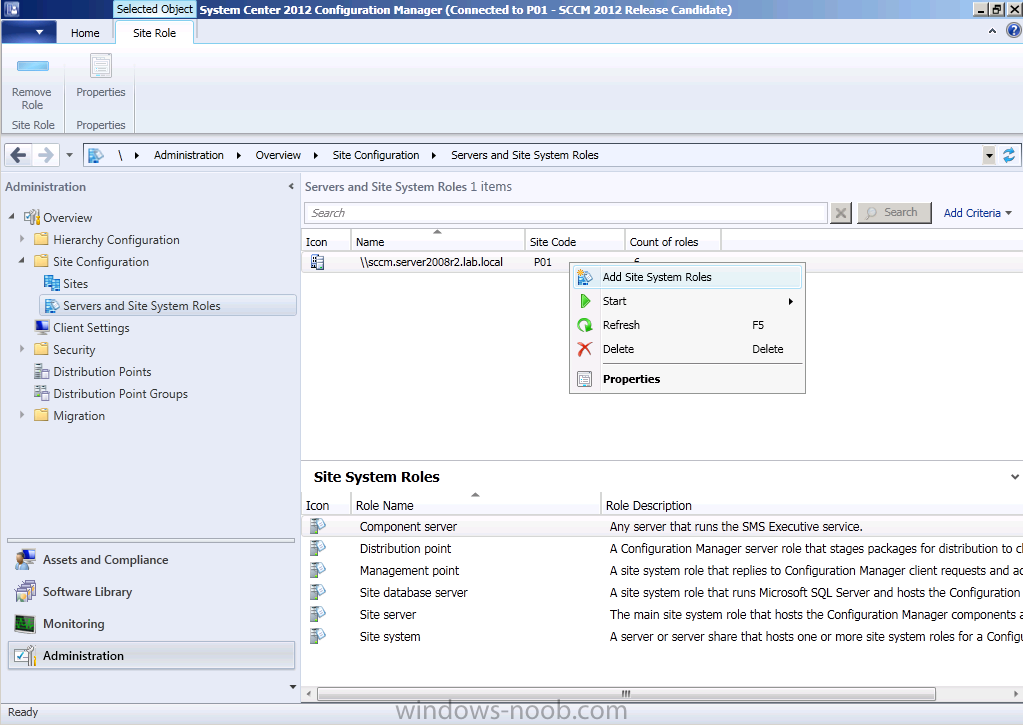Select the Distribution Point Groups node
The width and height of the screenshot is (1023, 725).
click(121, 393)
